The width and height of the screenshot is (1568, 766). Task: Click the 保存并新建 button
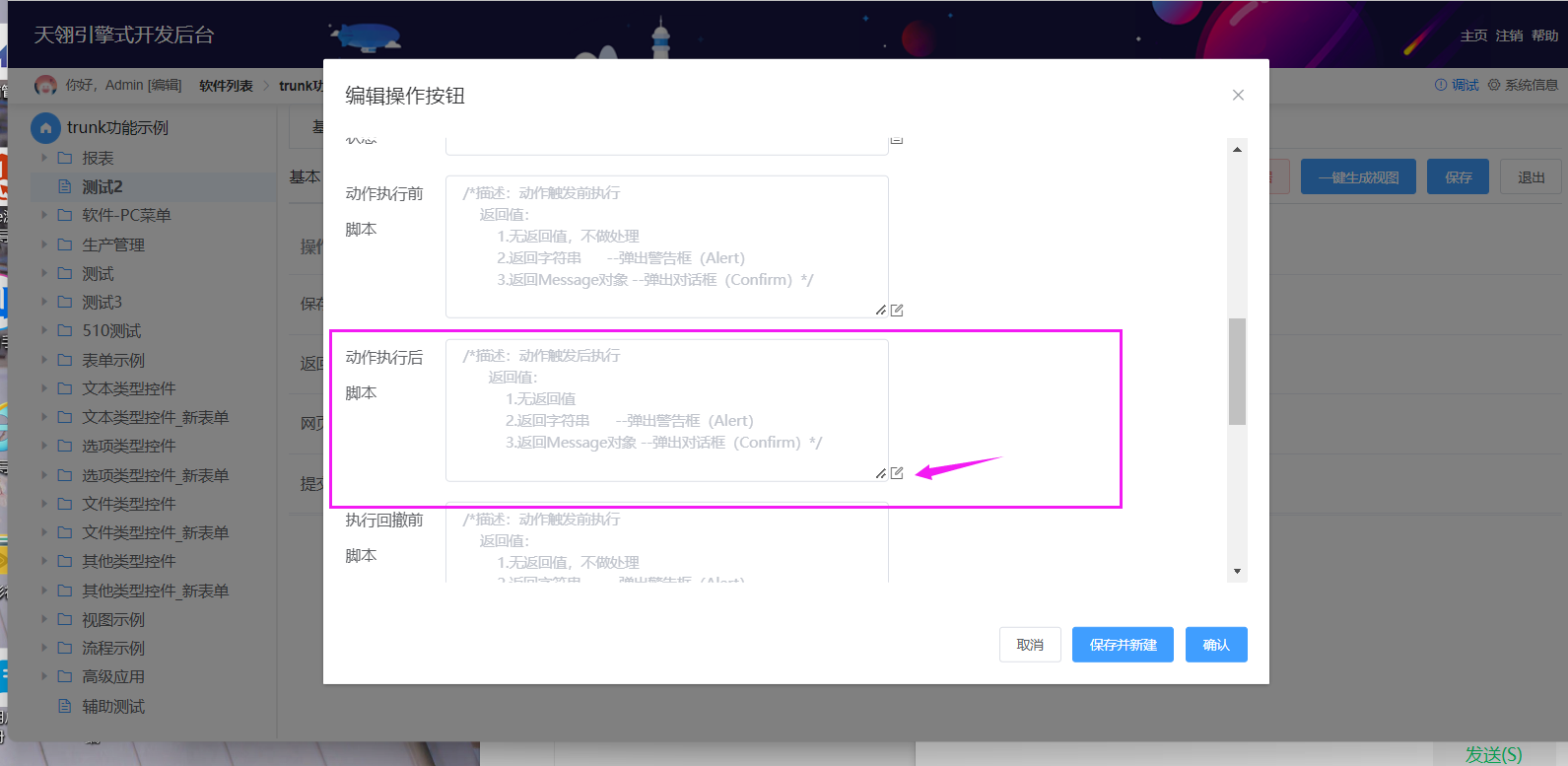(x=1123, y=645)
